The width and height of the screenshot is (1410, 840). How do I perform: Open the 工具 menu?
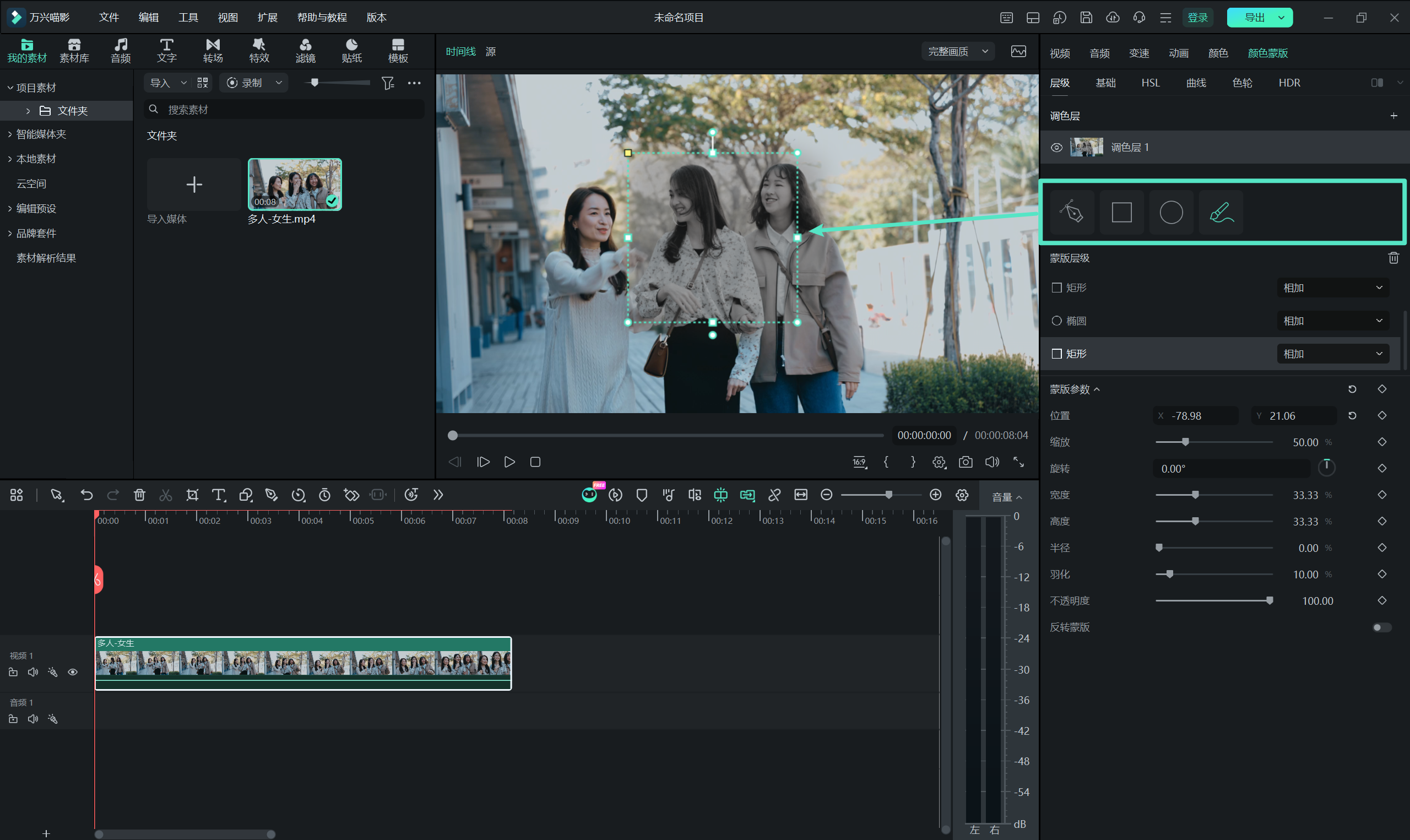[188, 17]
